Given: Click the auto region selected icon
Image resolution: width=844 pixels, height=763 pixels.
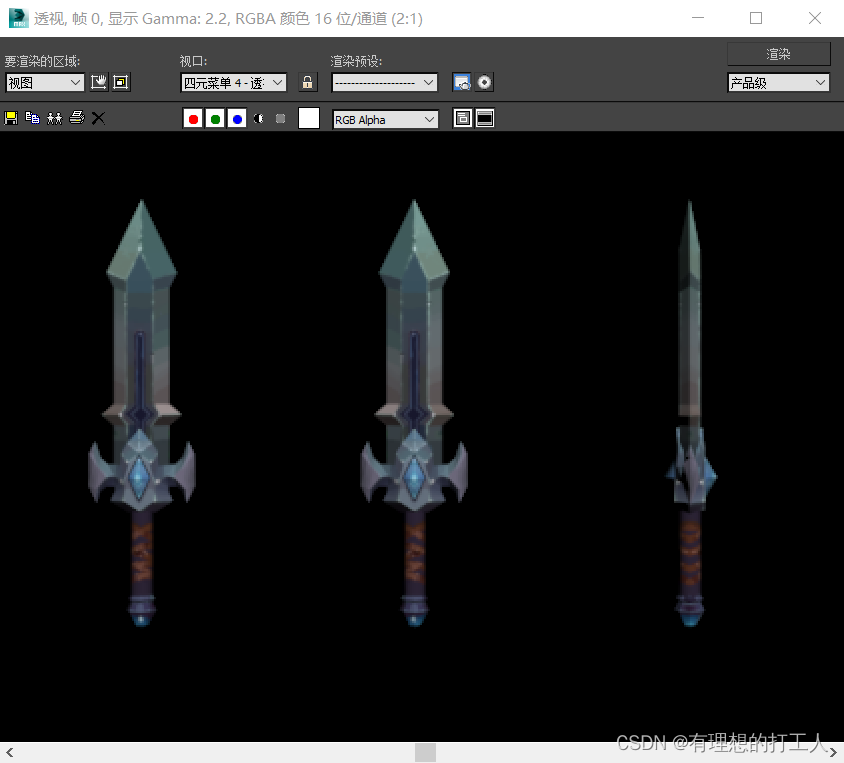Looking at the screenshot, I should 121,82.
